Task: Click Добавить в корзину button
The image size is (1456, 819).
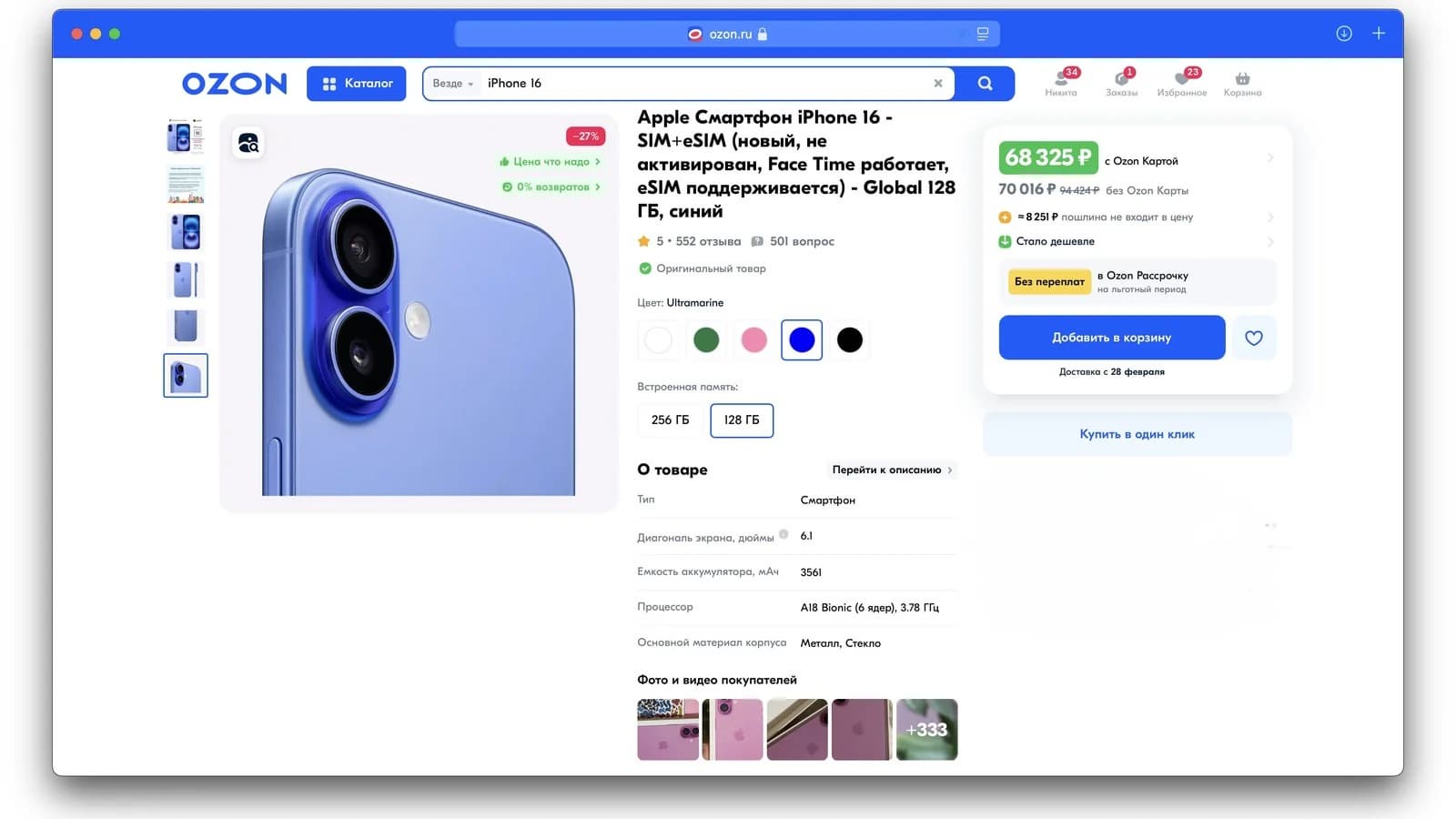Action: point(1112,338)
